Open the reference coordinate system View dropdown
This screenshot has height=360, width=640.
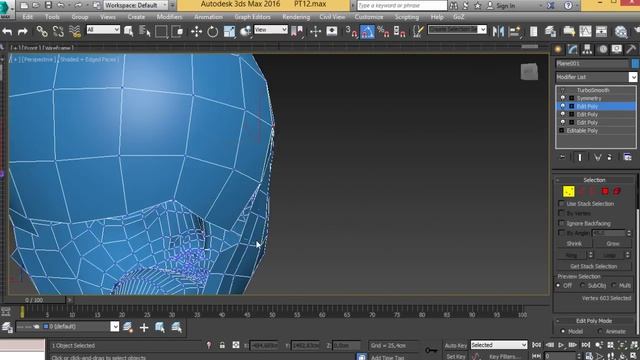271,30
